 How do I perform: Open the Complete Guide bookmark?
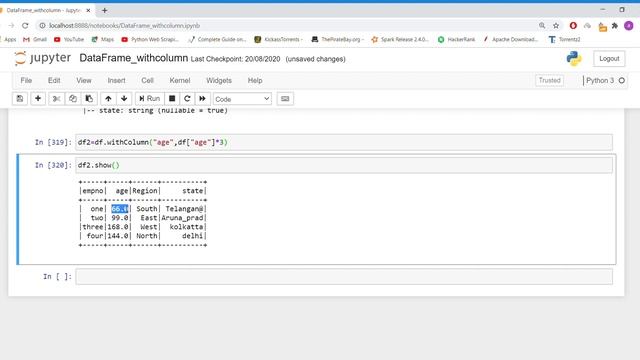(x=217, y=40)
